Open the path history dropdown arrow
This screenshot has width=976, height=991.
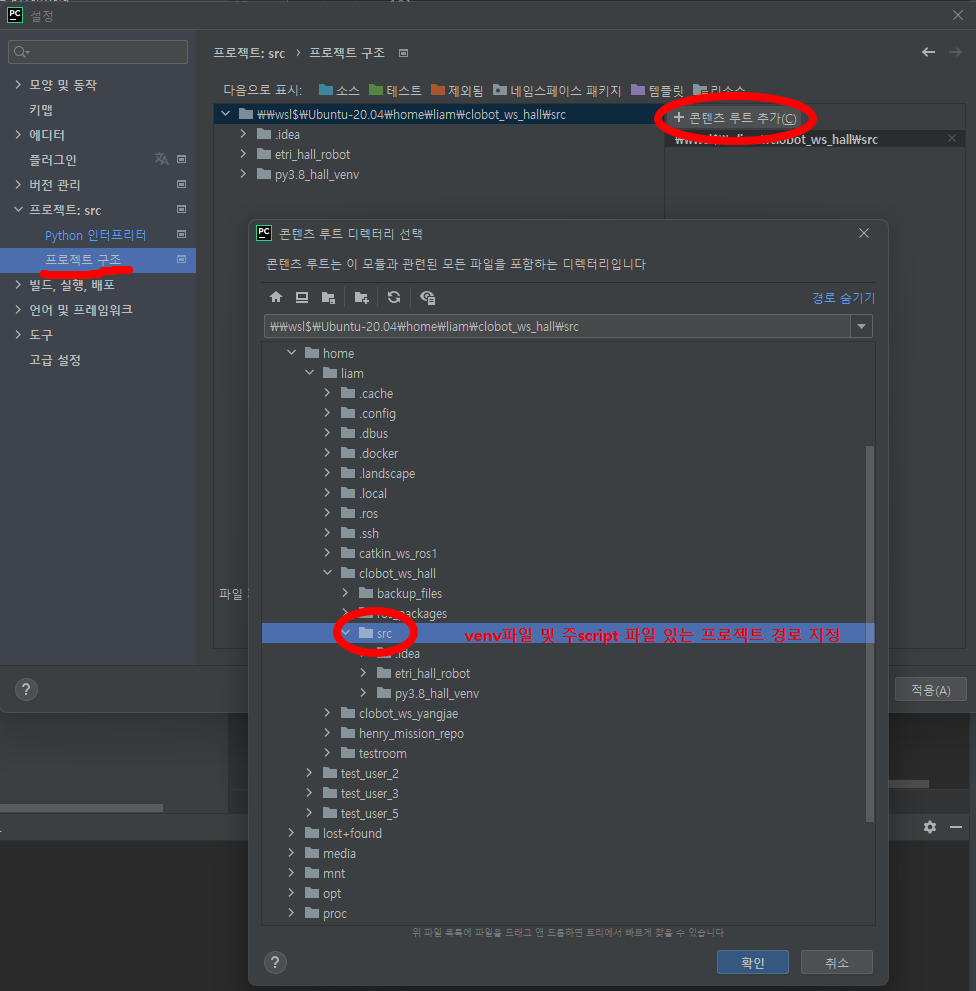click(x=861, y=327)
